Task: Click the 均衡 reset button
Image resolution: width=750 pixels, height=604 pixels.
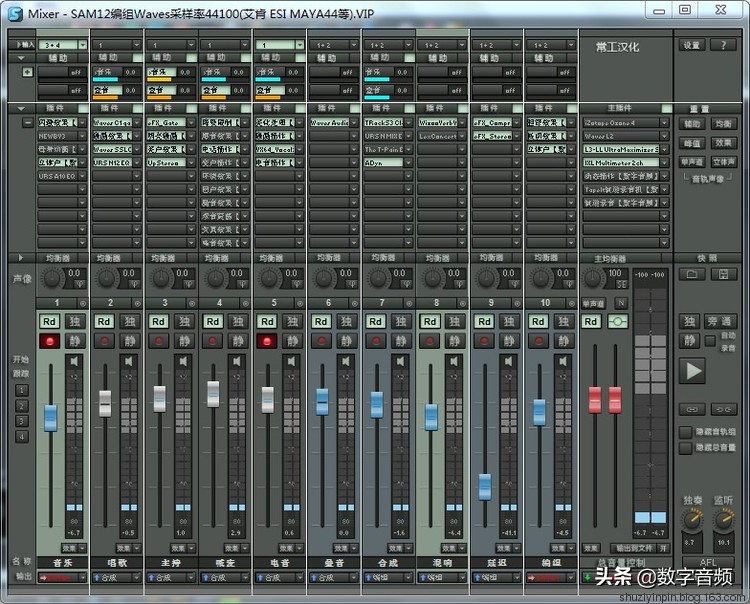Action: (723, 124)
